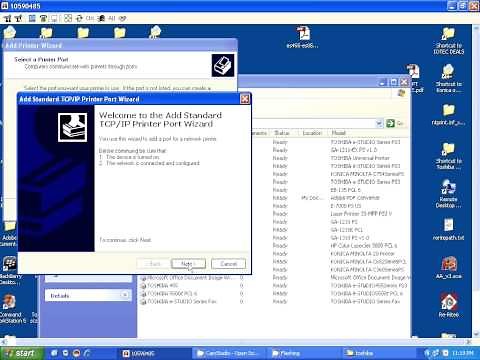Click the blue panel icon in the remote toolbar
The height and width of the screenshot is (360, 480).
[32, 18]
